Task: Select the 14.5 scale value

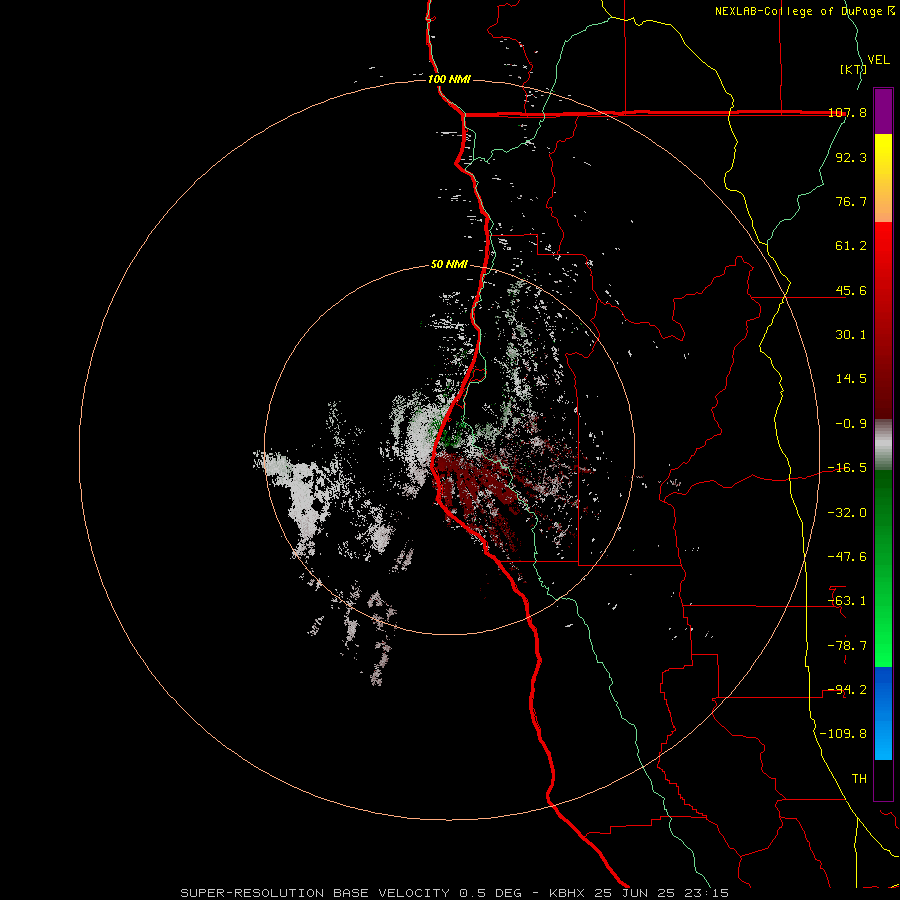Action: point(851,379)
